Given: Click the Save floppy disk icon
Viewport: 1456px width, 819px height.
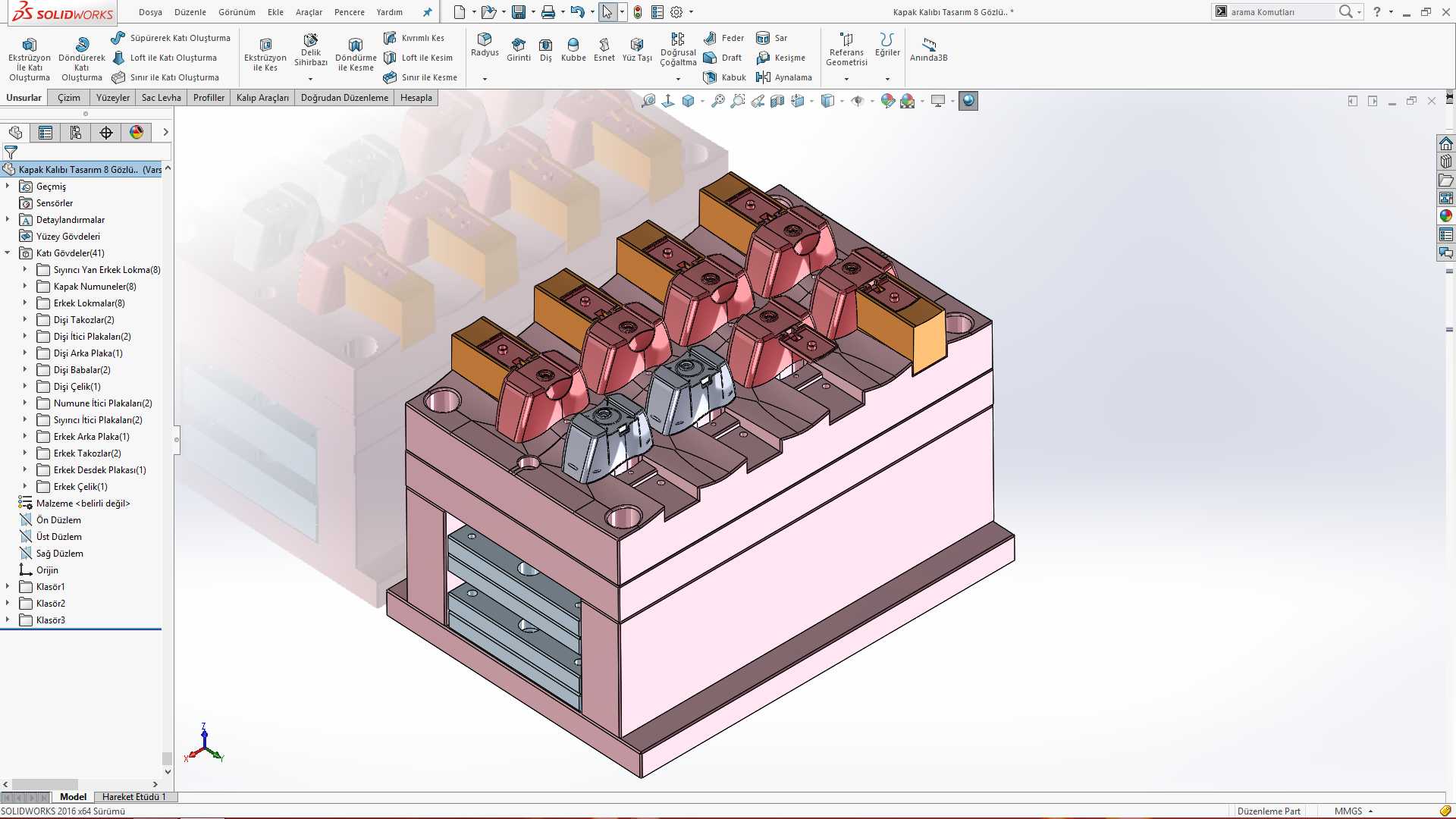Looking at the screenshot, I should [x=519, y=12].
